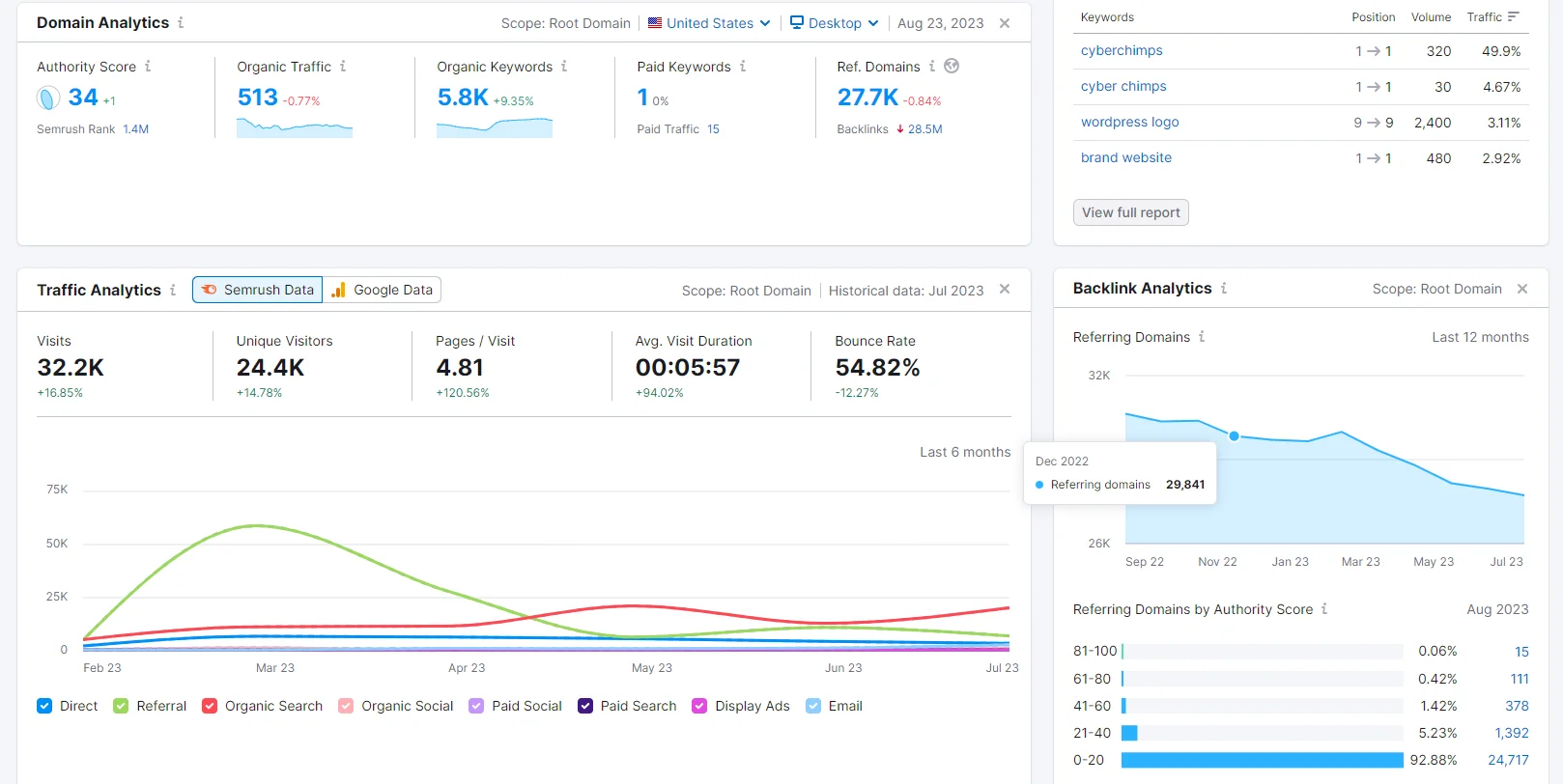The width and height of the screenshot is (1563, 784).
Task: Switch to Semrush Data tab
Action: [x=258, y=290]
